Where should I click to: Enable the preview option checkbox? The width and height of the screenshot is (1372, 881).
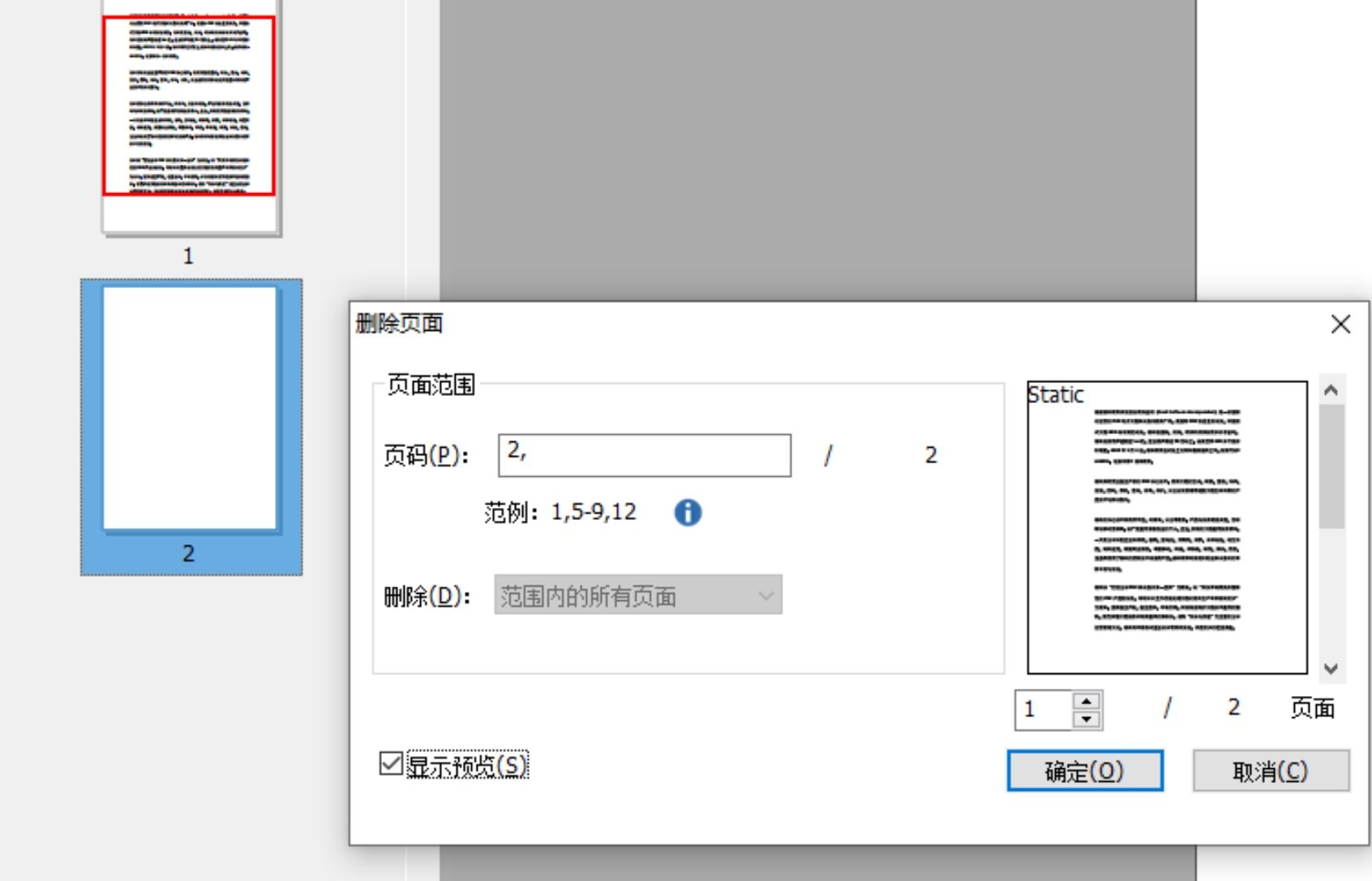(x=390, y=763)
